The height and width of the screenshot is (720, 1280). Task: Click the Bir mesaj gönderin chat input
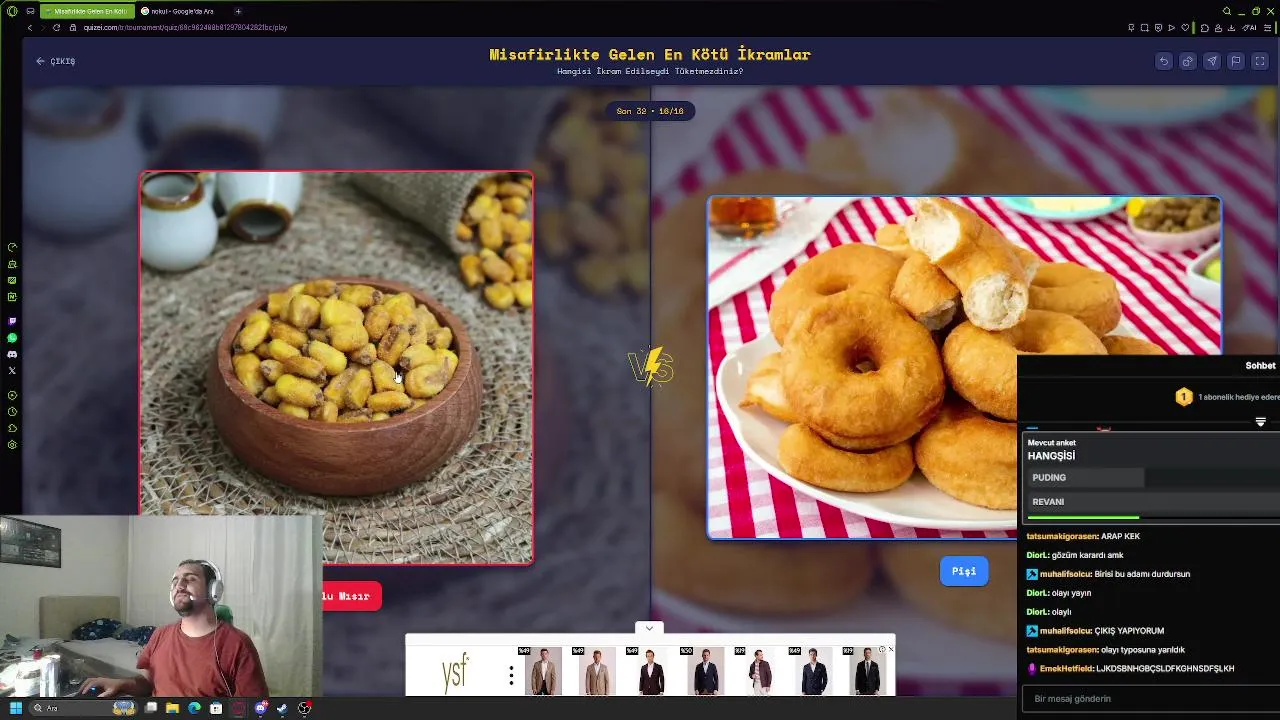1150,699
